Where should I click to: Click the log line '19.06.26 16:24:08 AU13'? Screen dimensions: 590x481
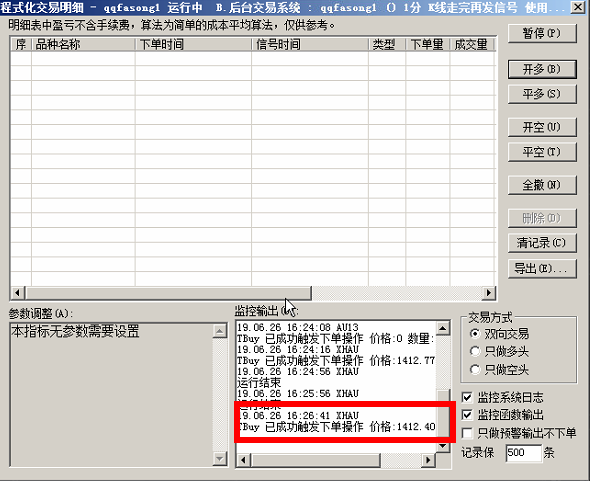point(298,327)
